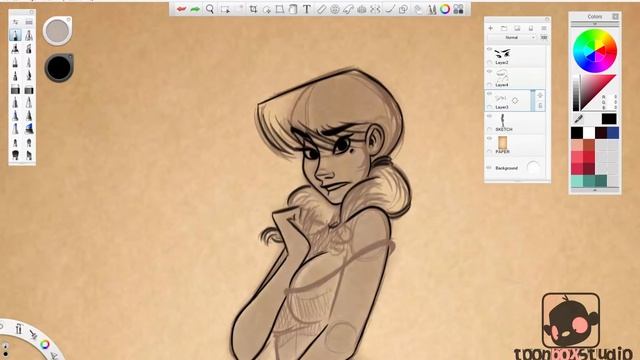This screenshot has width=640, height=360.
Task: Select the Distort transform tool
Action: pos(280,9)
